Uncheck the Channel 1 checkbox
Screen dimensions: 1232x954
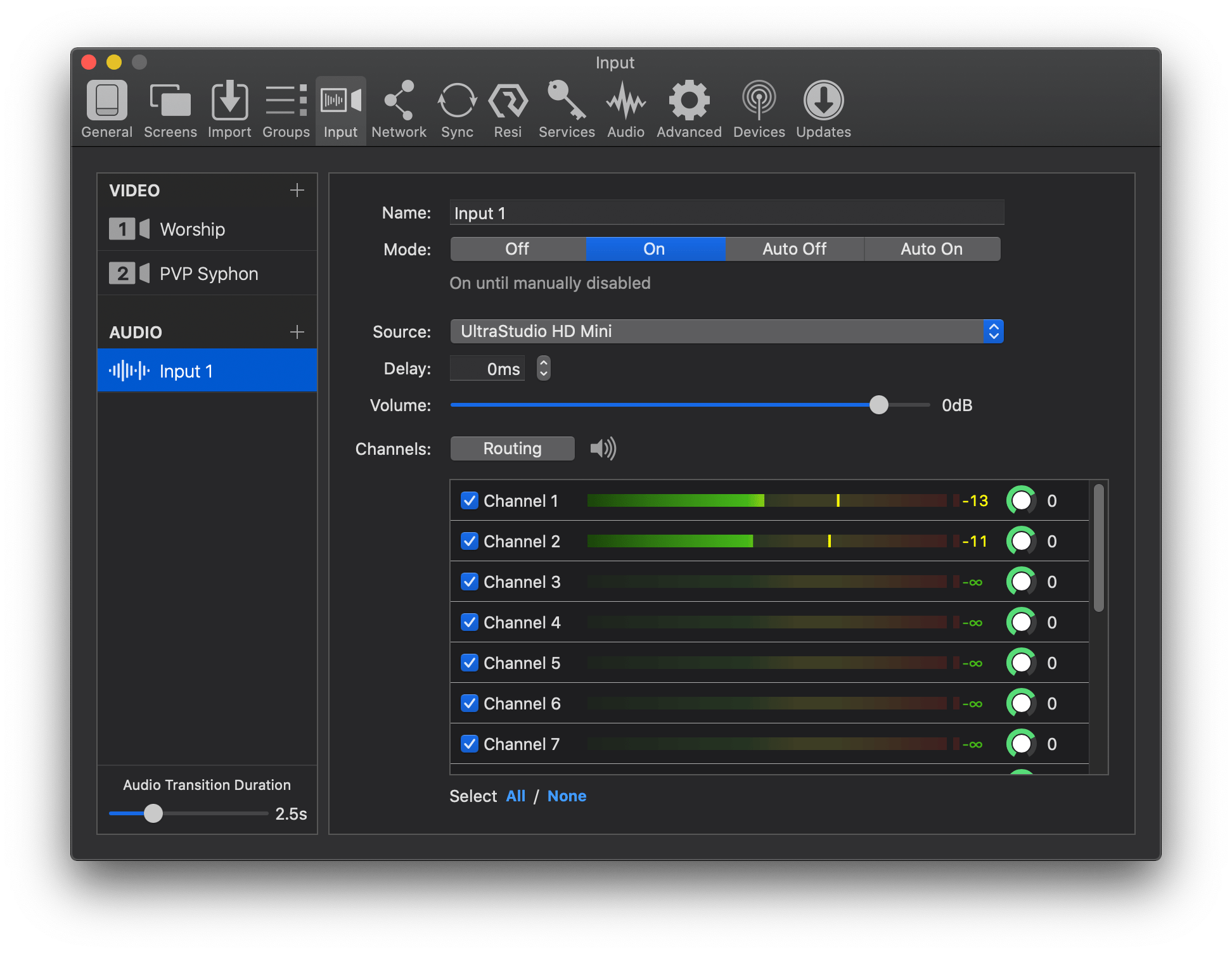469,500
